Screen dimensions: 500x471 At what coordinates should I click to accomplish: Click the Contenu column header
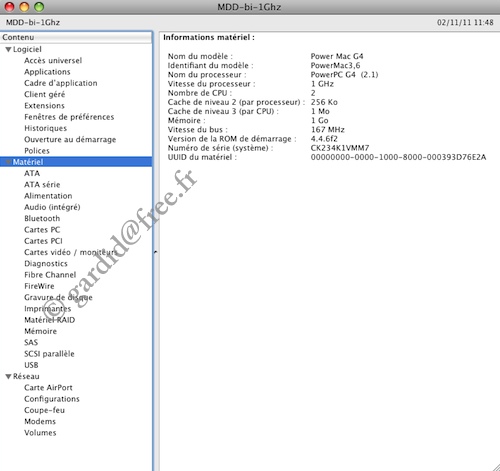(76, 37)
